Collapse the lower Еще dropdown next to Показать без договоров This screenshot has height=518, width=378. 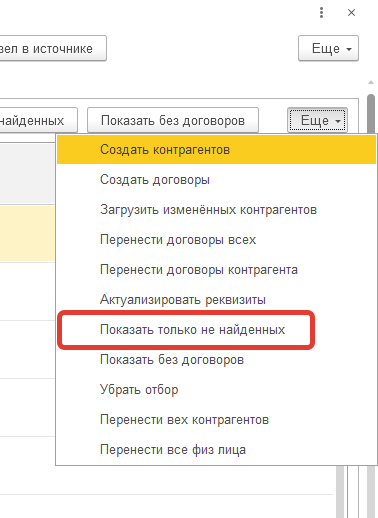(318, 120)
